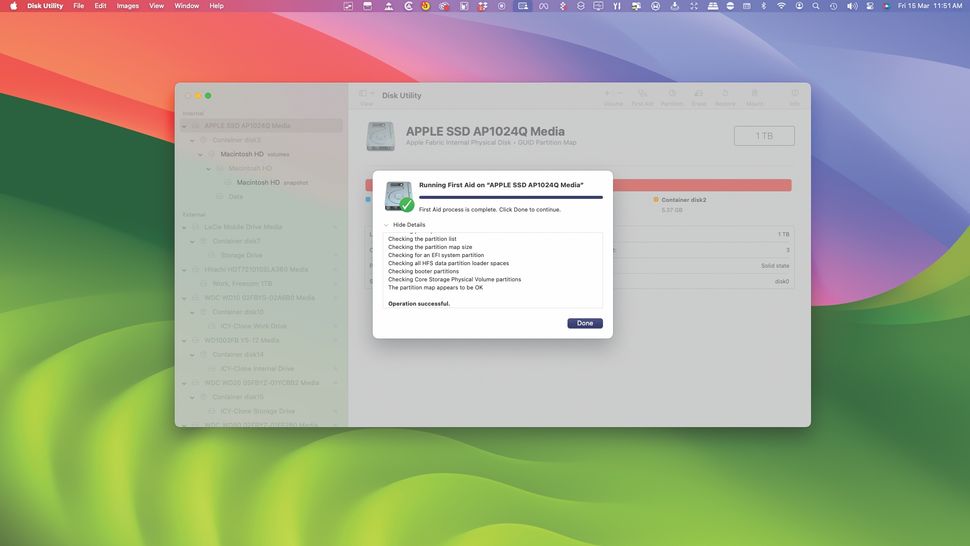Collapse APPLE SSD AP1024Q Media tree row
970x546 pixels.
(184, 126)
